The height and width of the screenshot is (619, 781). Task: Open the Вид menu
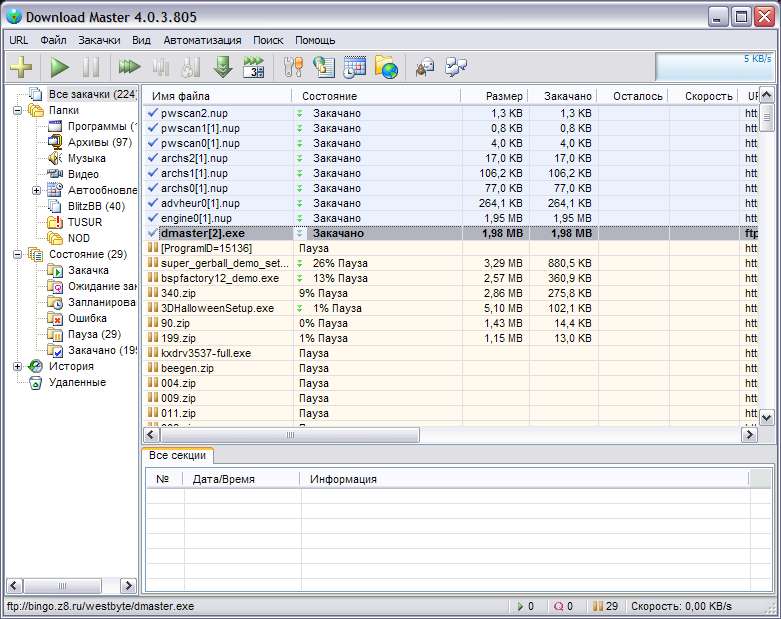(141, 40)
